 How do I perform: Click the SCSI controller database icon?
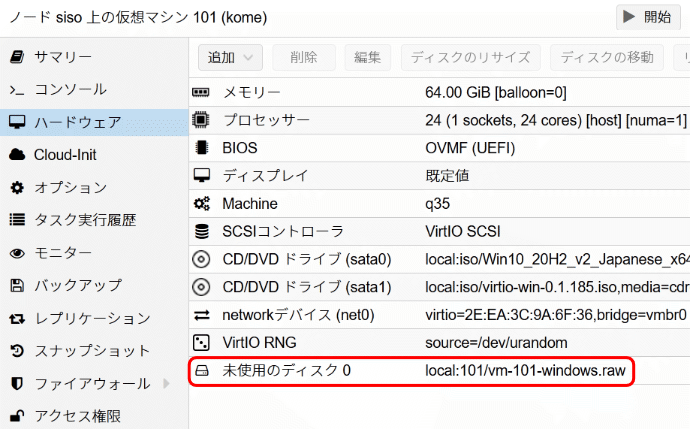tap(201, 232)
